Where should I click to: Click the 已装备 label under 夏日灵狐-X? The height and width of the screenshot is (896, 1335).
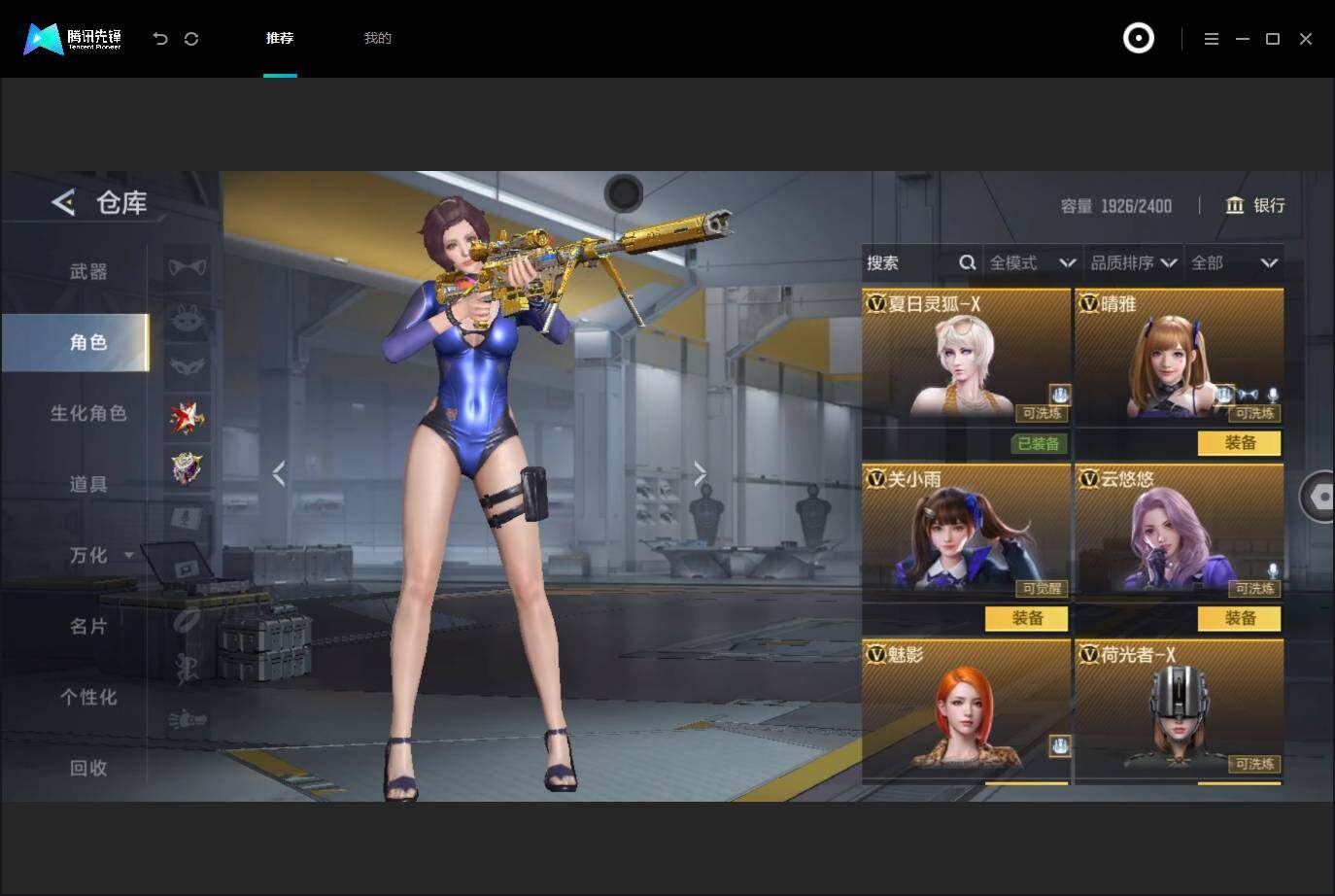(x=1039, y=443)
